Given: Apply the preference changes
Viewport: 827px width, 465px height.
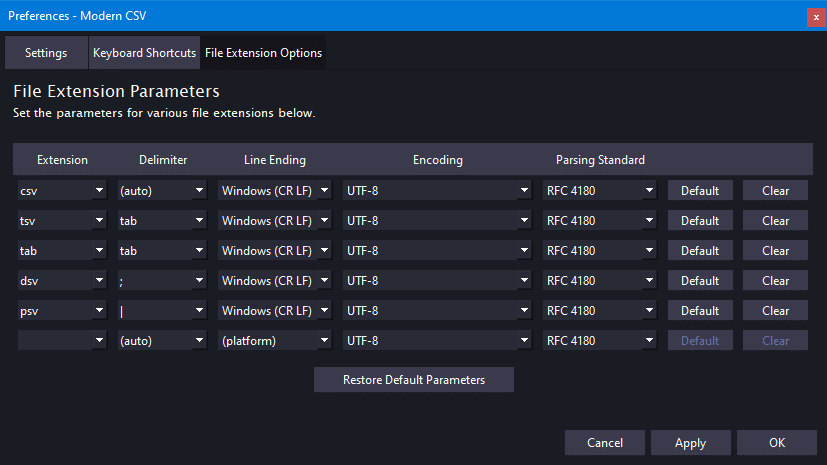Looking at the screenshot, I should click(690, 442).
